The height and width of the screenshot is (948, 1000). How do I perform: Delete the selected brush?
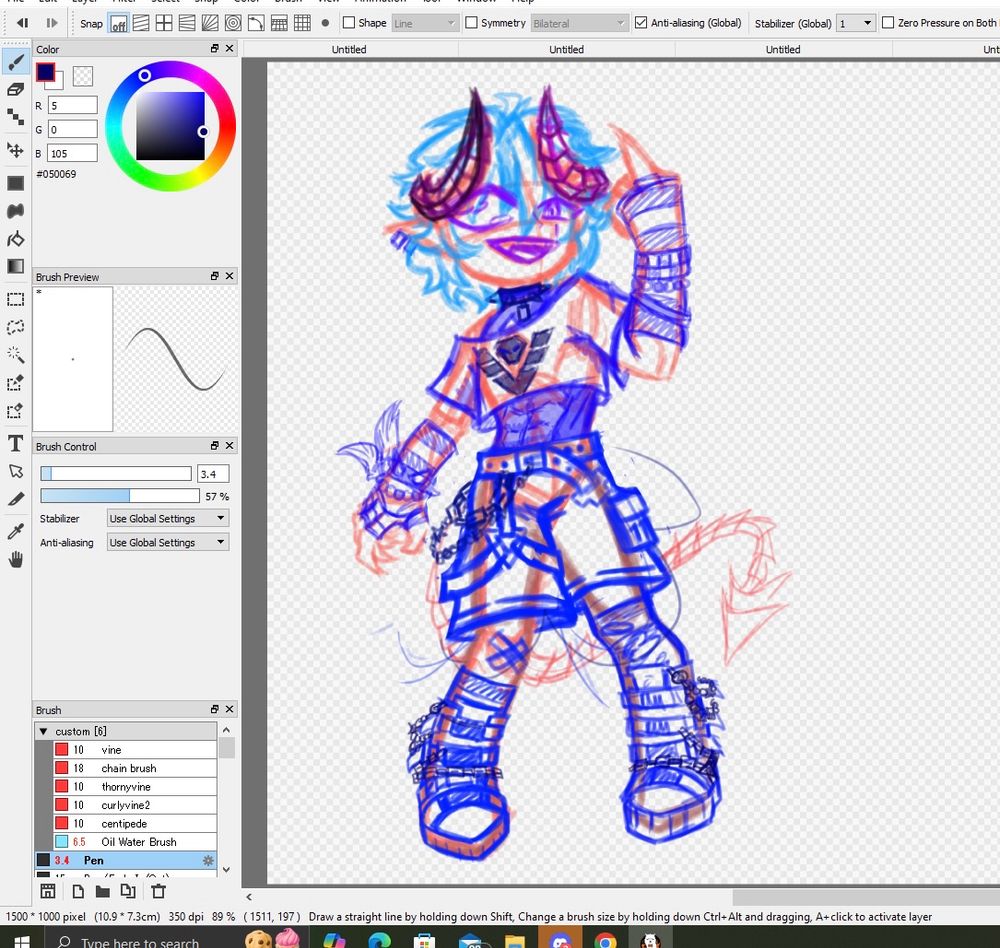tap(158, 892)
